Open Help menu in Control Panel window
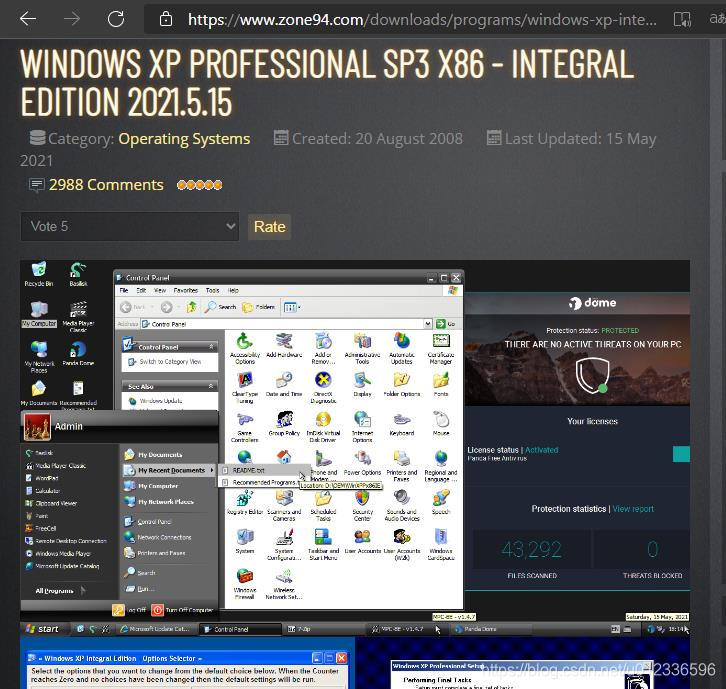 (233, 290)
